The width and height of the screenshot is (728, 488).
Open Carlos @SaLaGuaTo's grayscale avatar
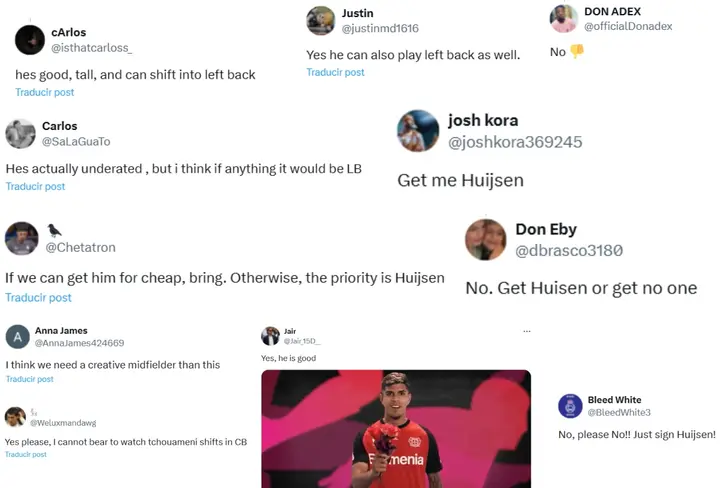point(20,134)
